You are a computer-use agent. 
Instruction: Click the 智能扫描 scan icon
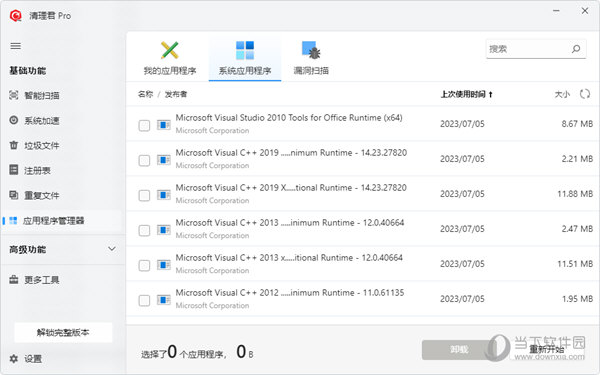point(14,95)
